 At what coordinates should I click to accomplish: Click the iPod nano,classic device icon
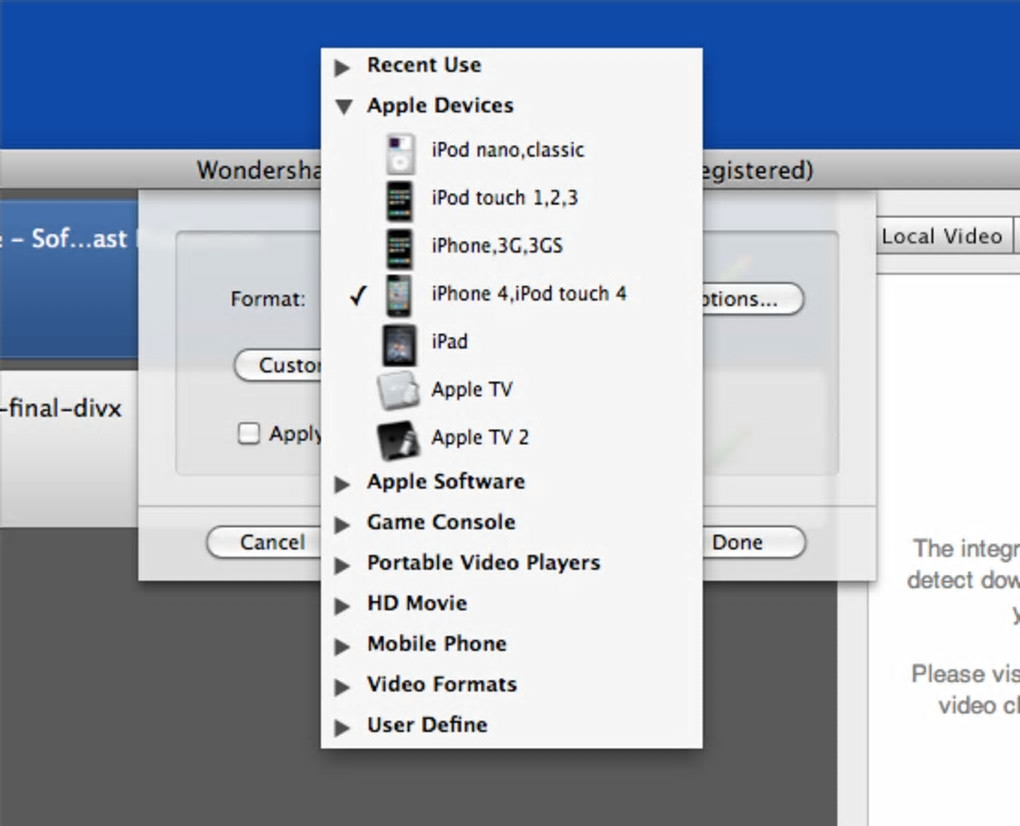click(399, 154)
